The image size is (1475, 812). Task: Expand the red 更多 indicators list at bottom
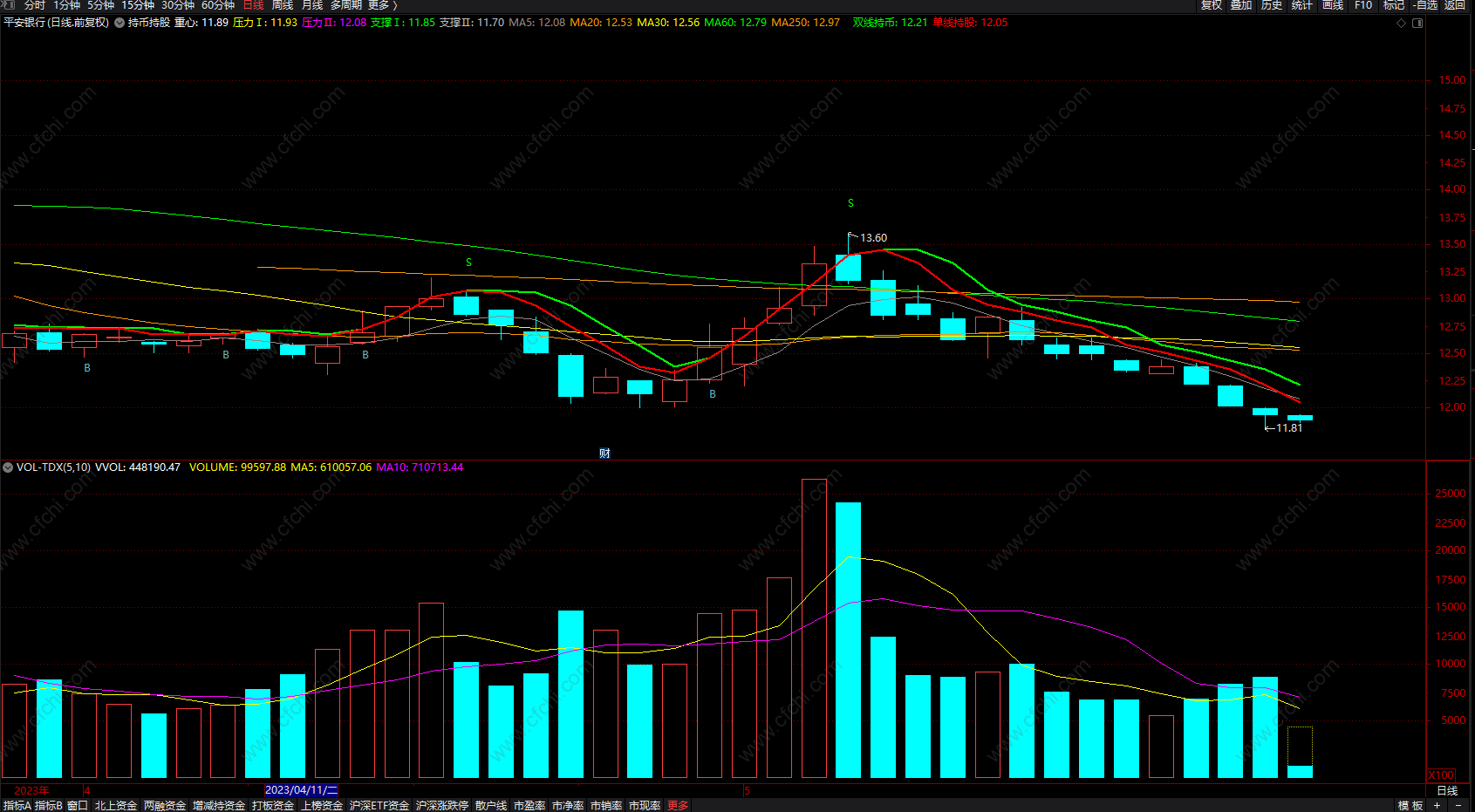(x=678, y=806)
